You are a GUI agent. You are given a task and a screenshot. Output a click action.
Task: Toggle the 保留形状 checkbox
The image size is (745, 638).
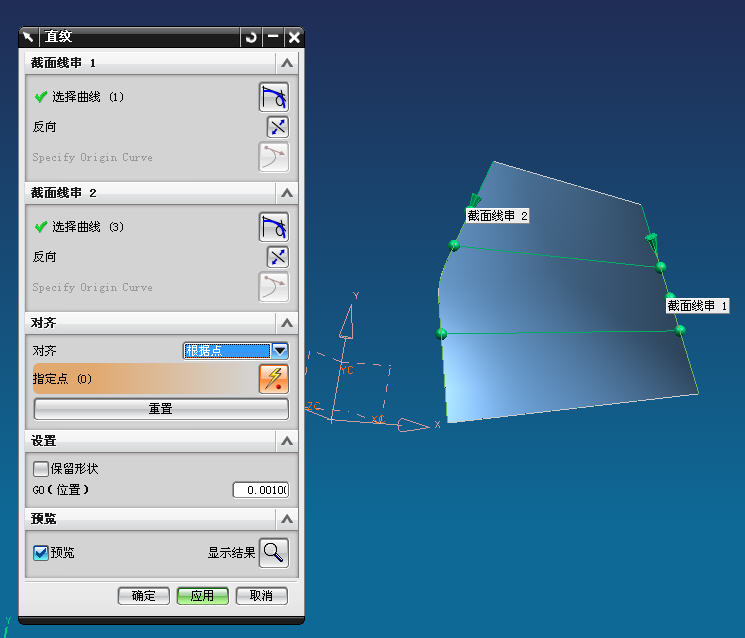pos(41,469)
